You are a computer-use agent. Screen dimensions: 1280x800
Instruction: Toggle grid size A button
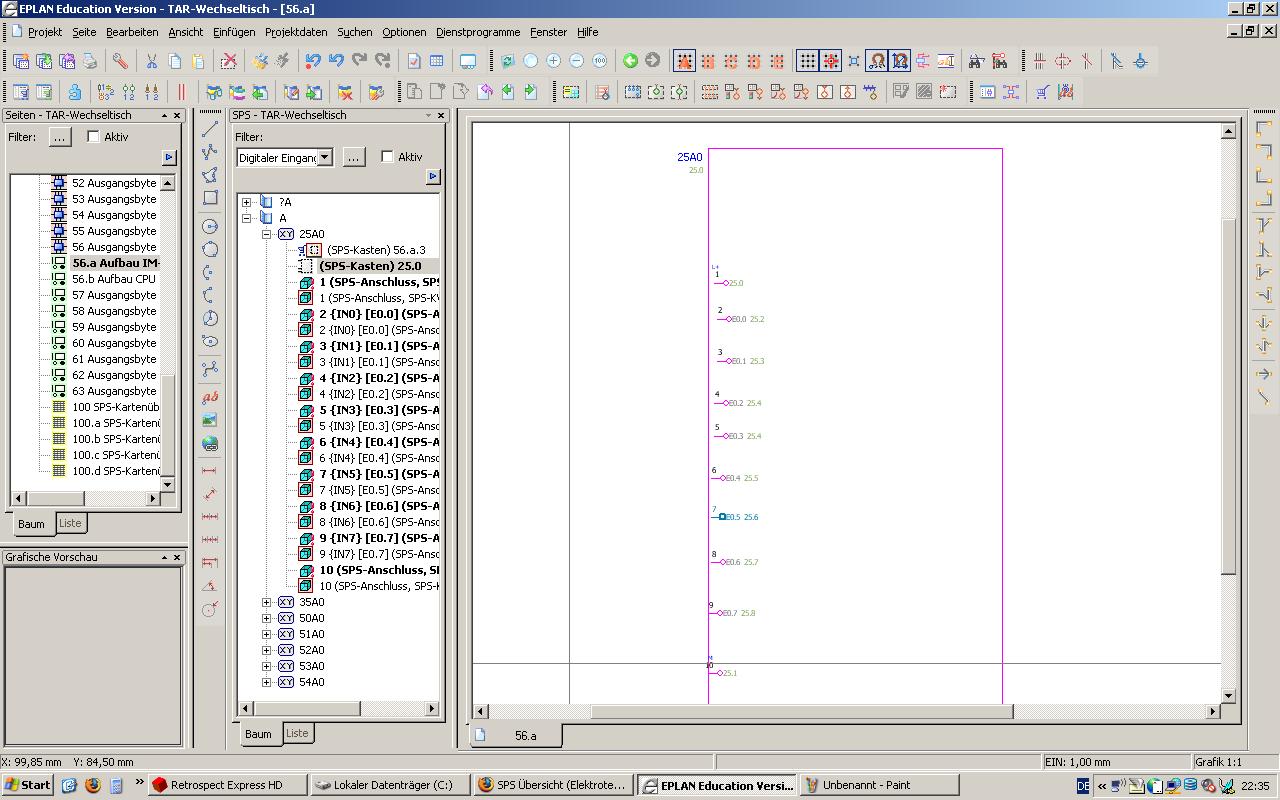pos(684,61)
